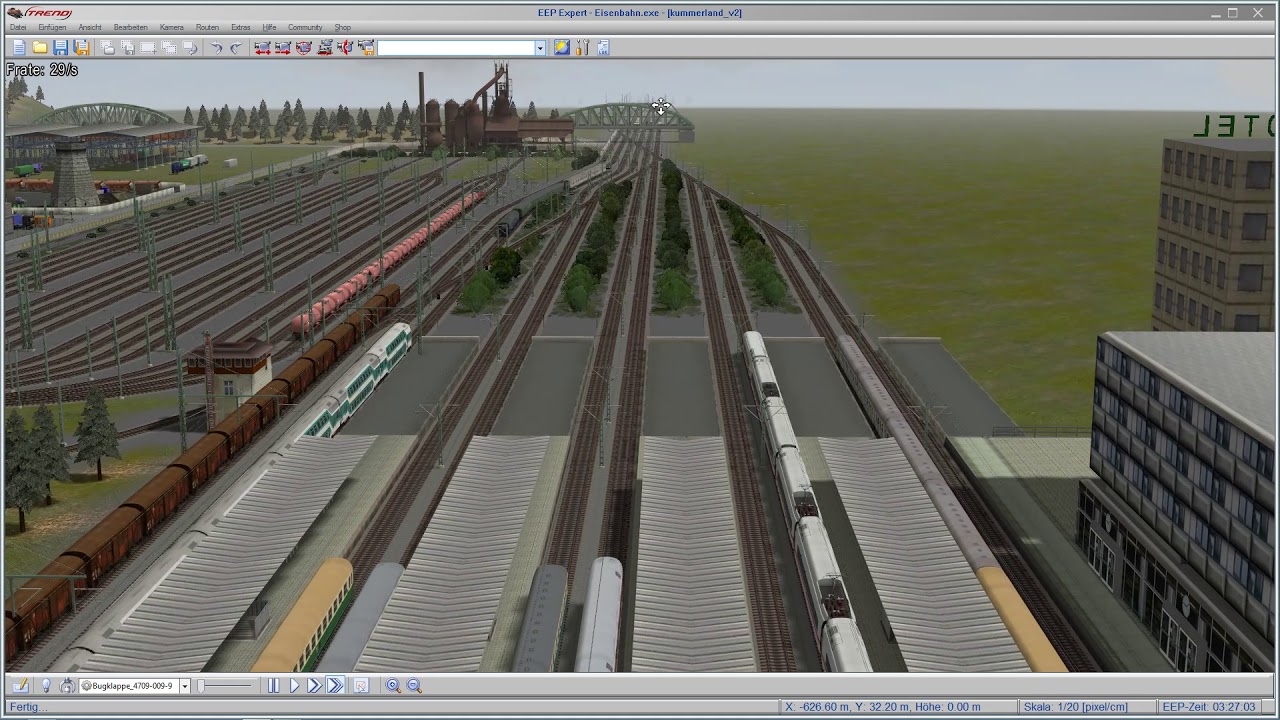Click the EEP-Zeit clock readout

[x=1208, y=707]
